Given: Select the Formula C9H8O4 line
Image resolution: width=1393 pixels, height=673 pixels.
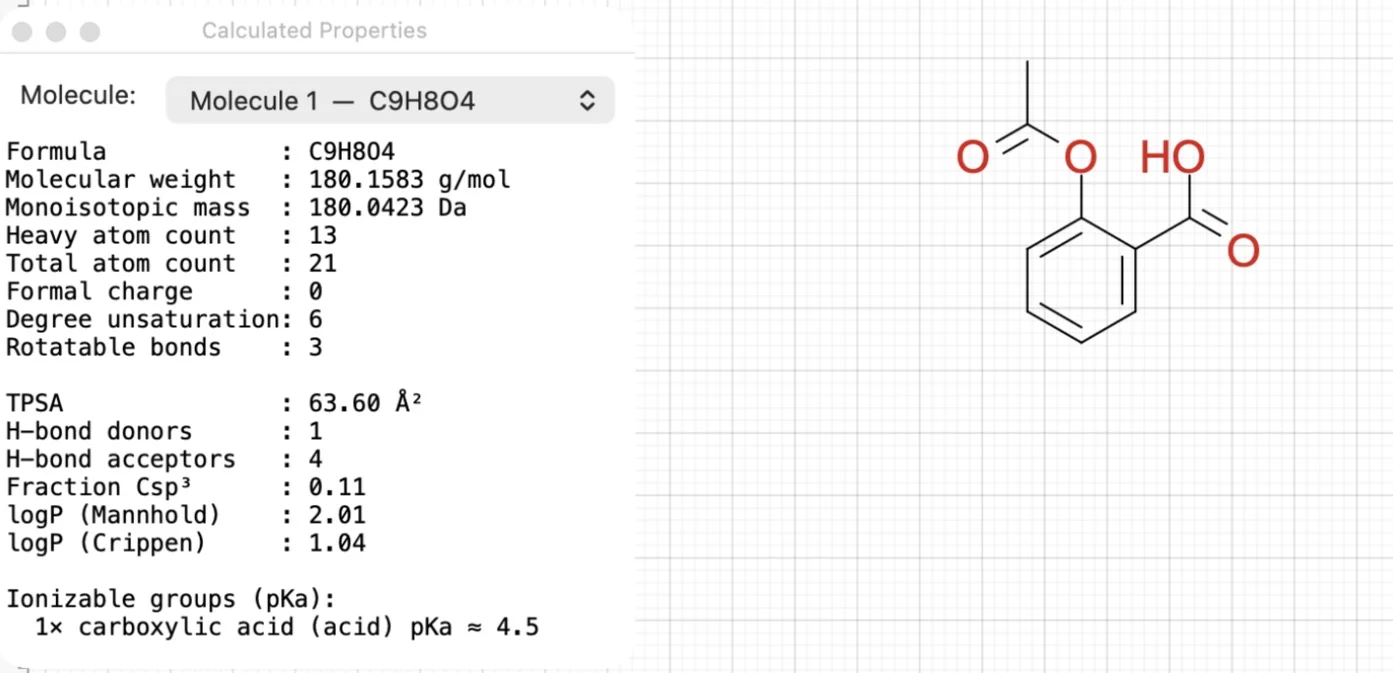Looking at the screenshot, I should tap(201, 152).
